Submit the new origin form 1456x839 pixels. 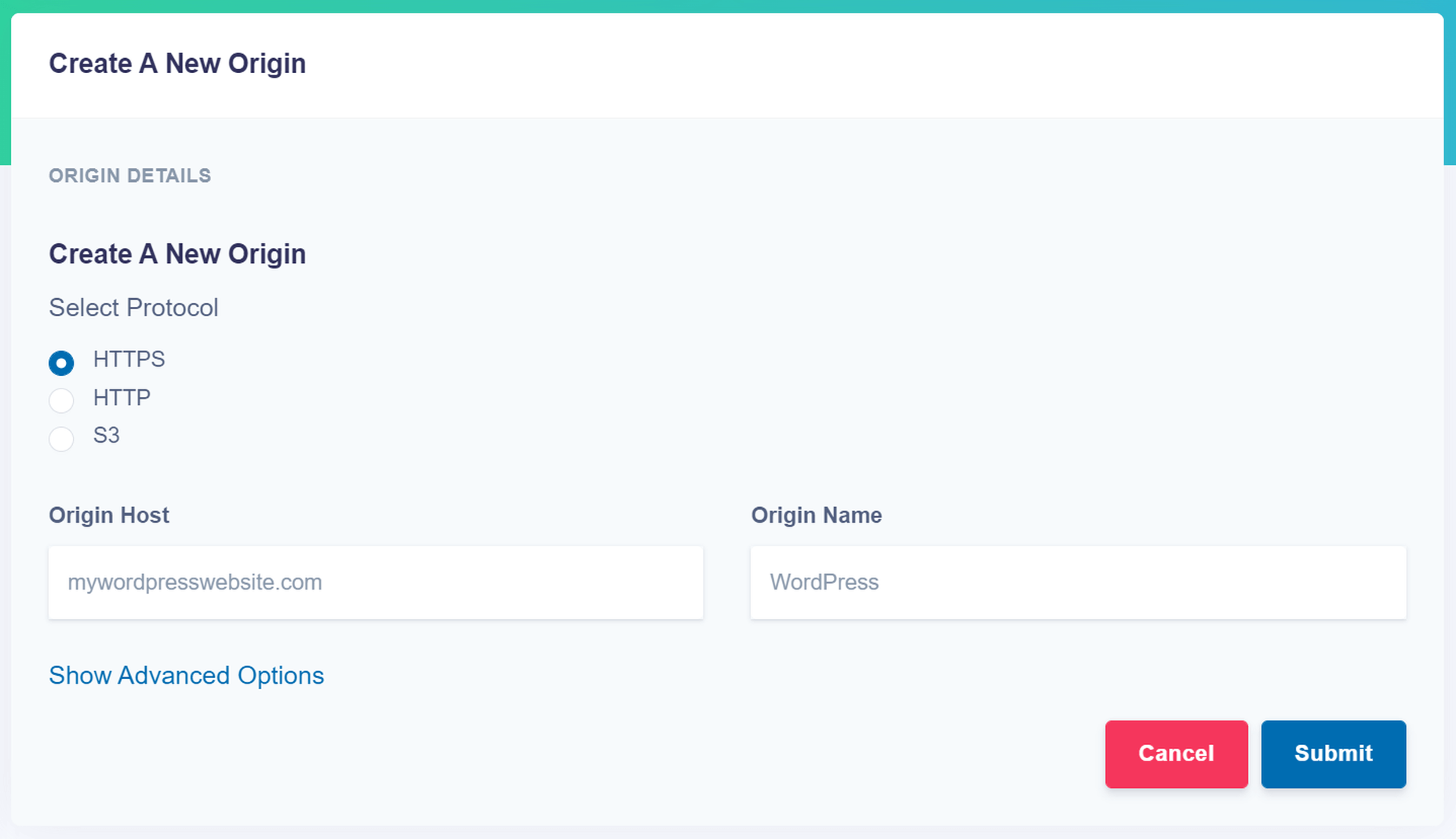point(1333,753)
